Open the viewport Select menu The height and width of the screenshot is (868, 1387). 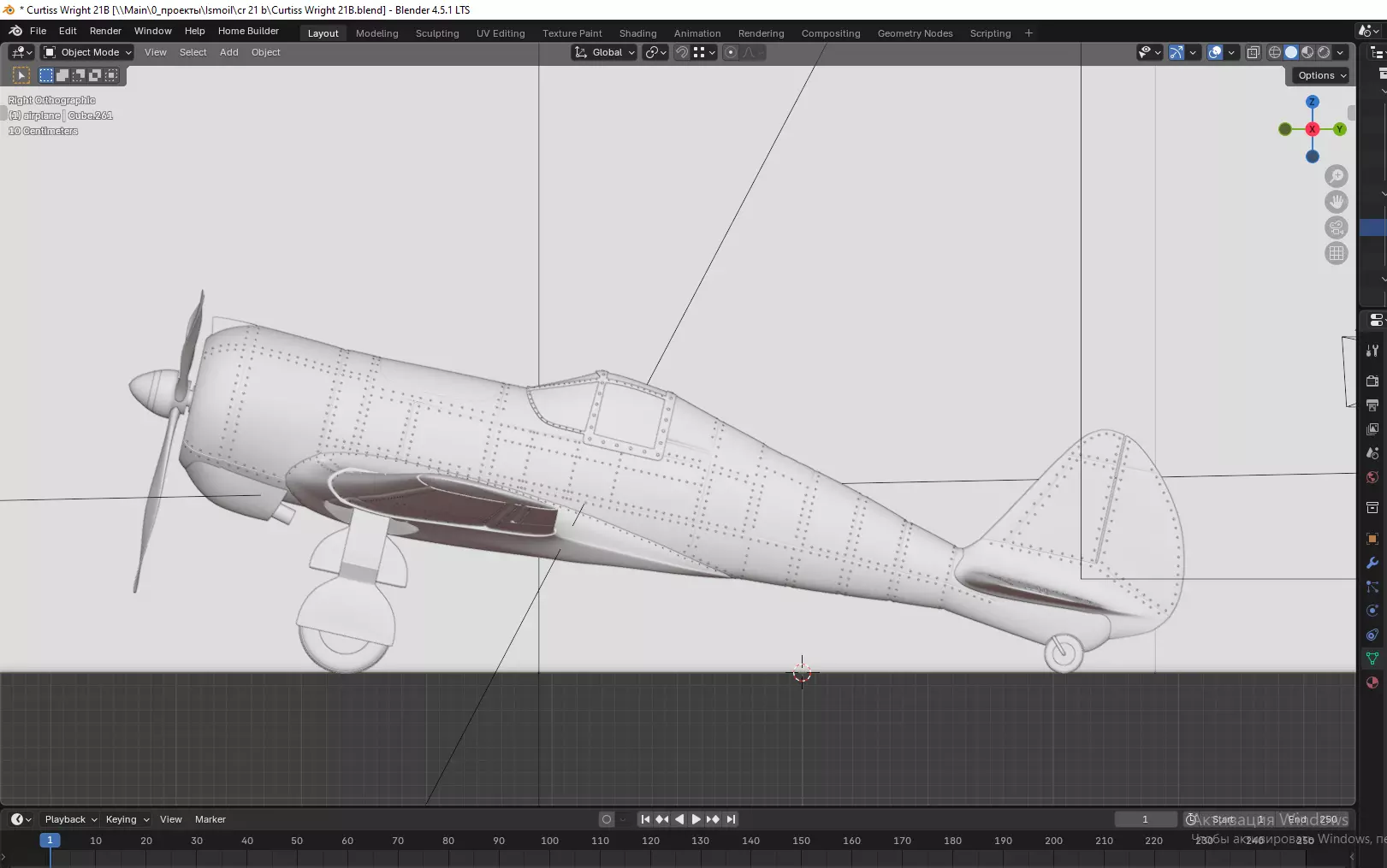pos(193,52)
